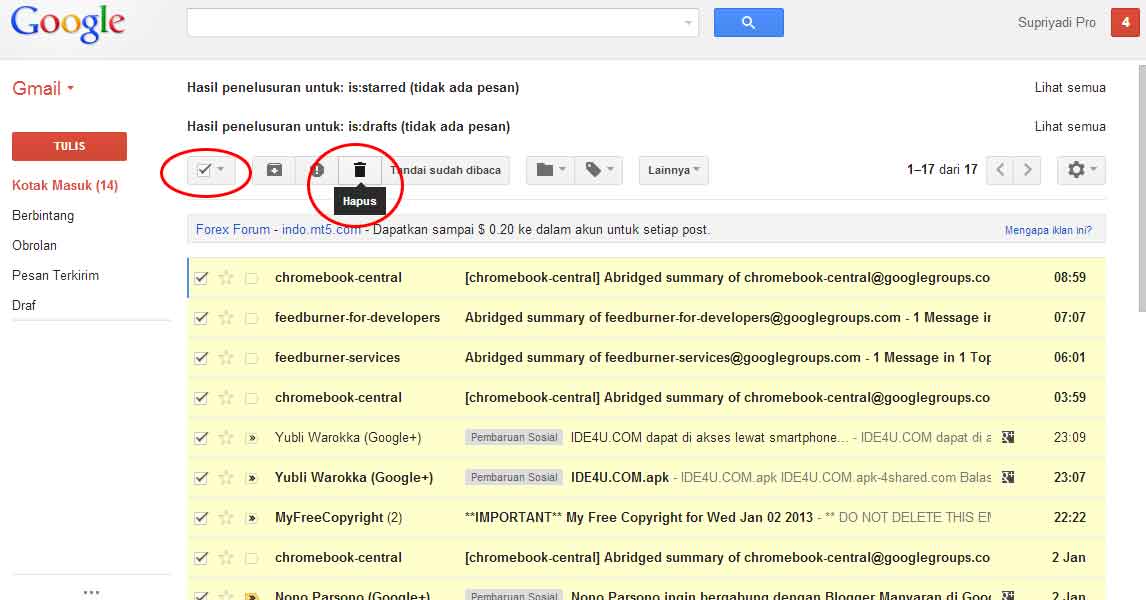
Task: Expand the search options arrow
Action: pyautogui.click(x=688, y=23)
